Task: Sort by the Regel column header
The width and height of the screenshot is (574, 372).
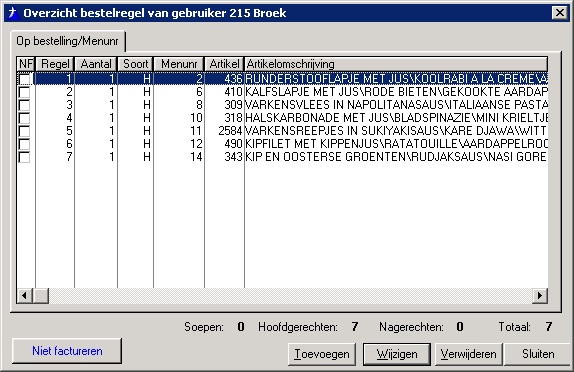Action: click(55, 64)
